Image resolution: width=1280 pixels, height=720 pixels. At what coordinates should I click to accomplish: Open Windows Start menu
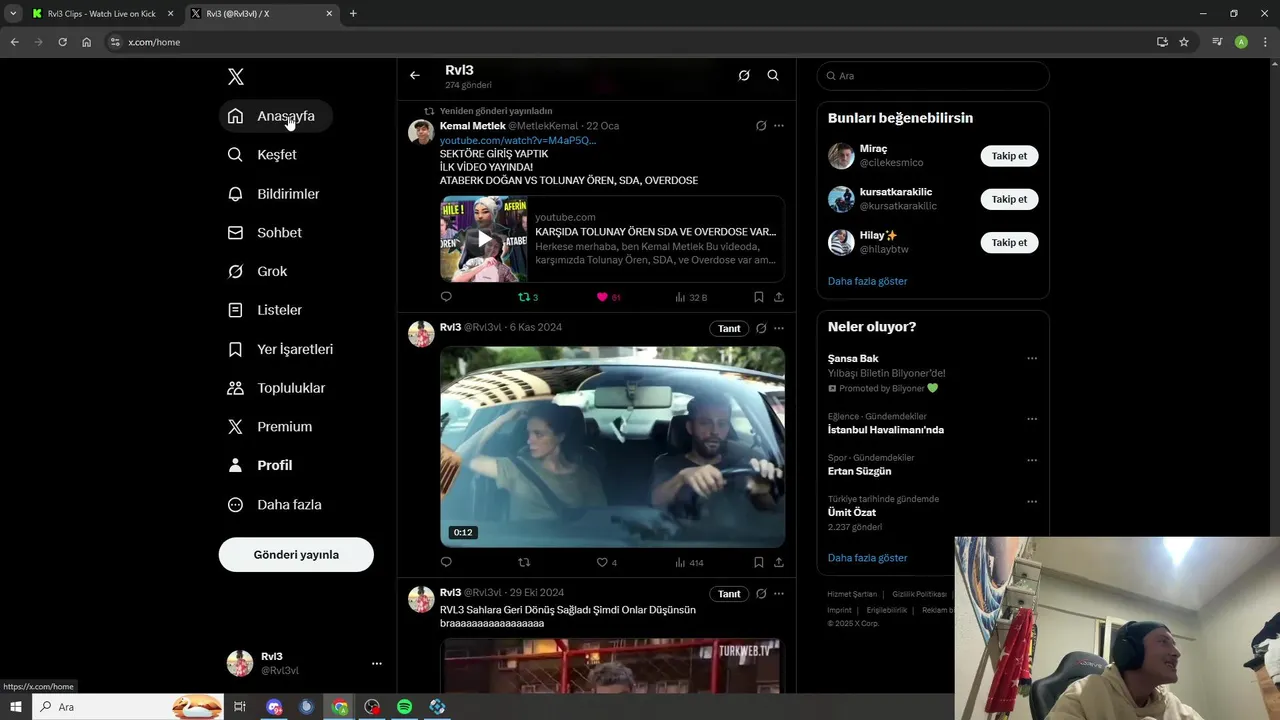(16, 707)
